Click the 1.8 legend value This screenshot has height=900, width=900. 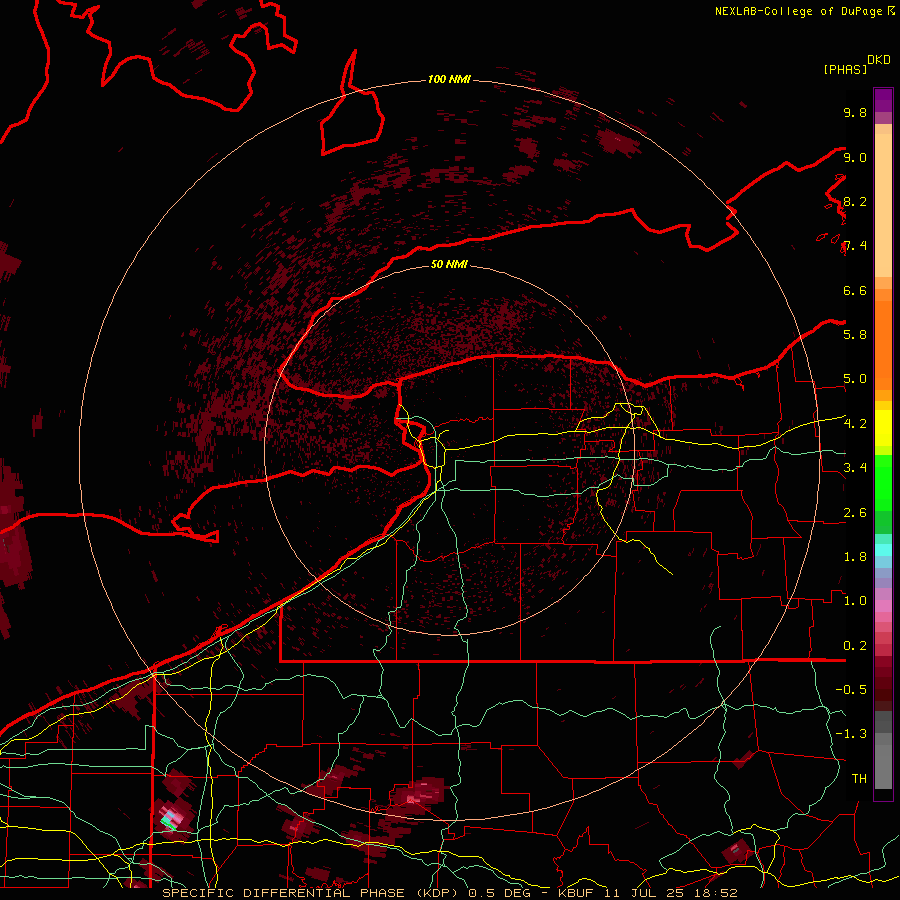[855, 557]
